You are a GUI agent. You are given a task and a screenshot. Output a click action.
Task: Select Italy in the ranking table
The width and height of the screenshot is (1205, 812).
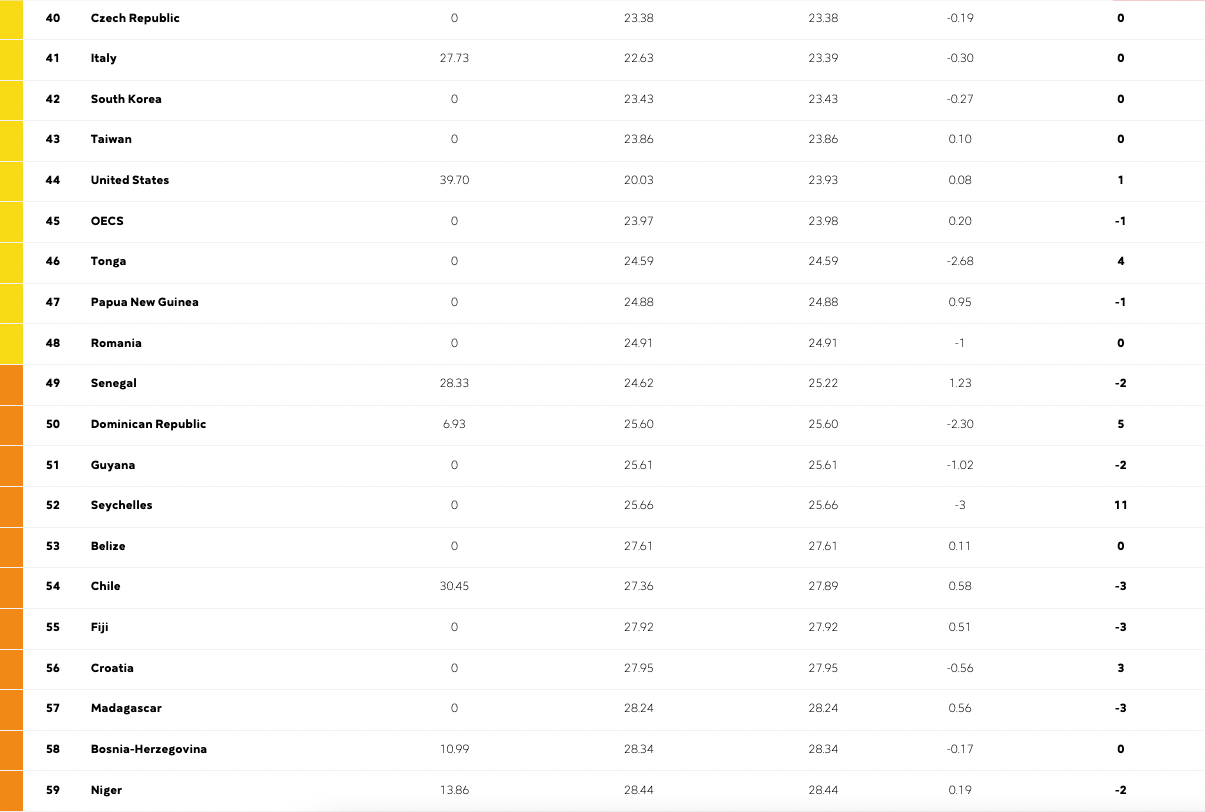point(103,58)
